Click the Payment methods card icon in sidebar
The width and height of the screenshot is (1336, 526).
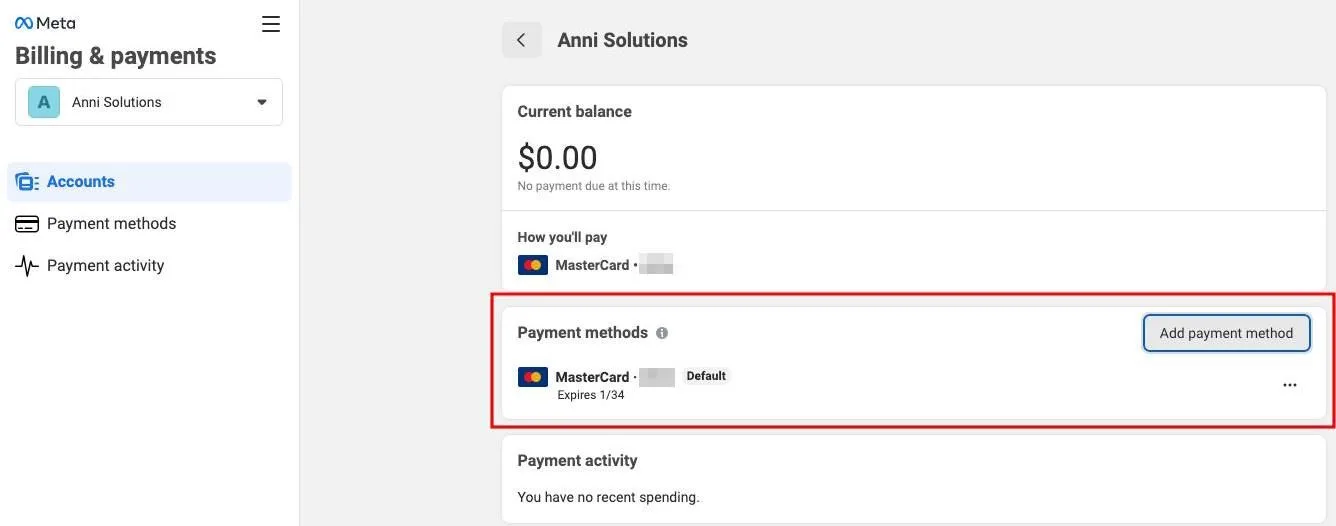[27, 224]
